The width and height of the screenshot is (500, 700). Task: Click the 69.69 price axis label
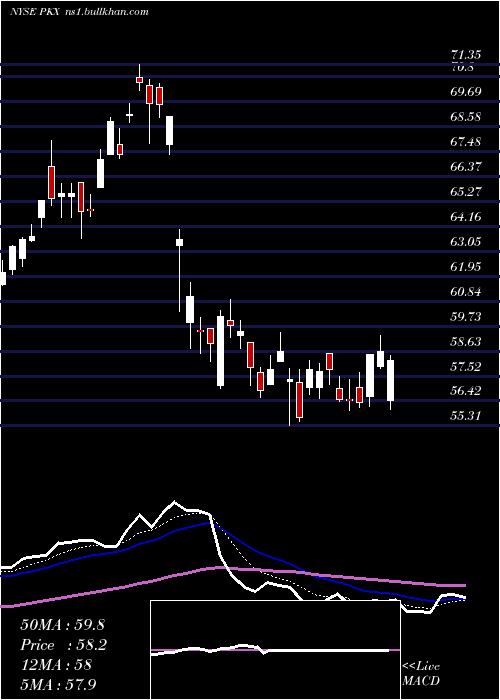pos(466,92)
